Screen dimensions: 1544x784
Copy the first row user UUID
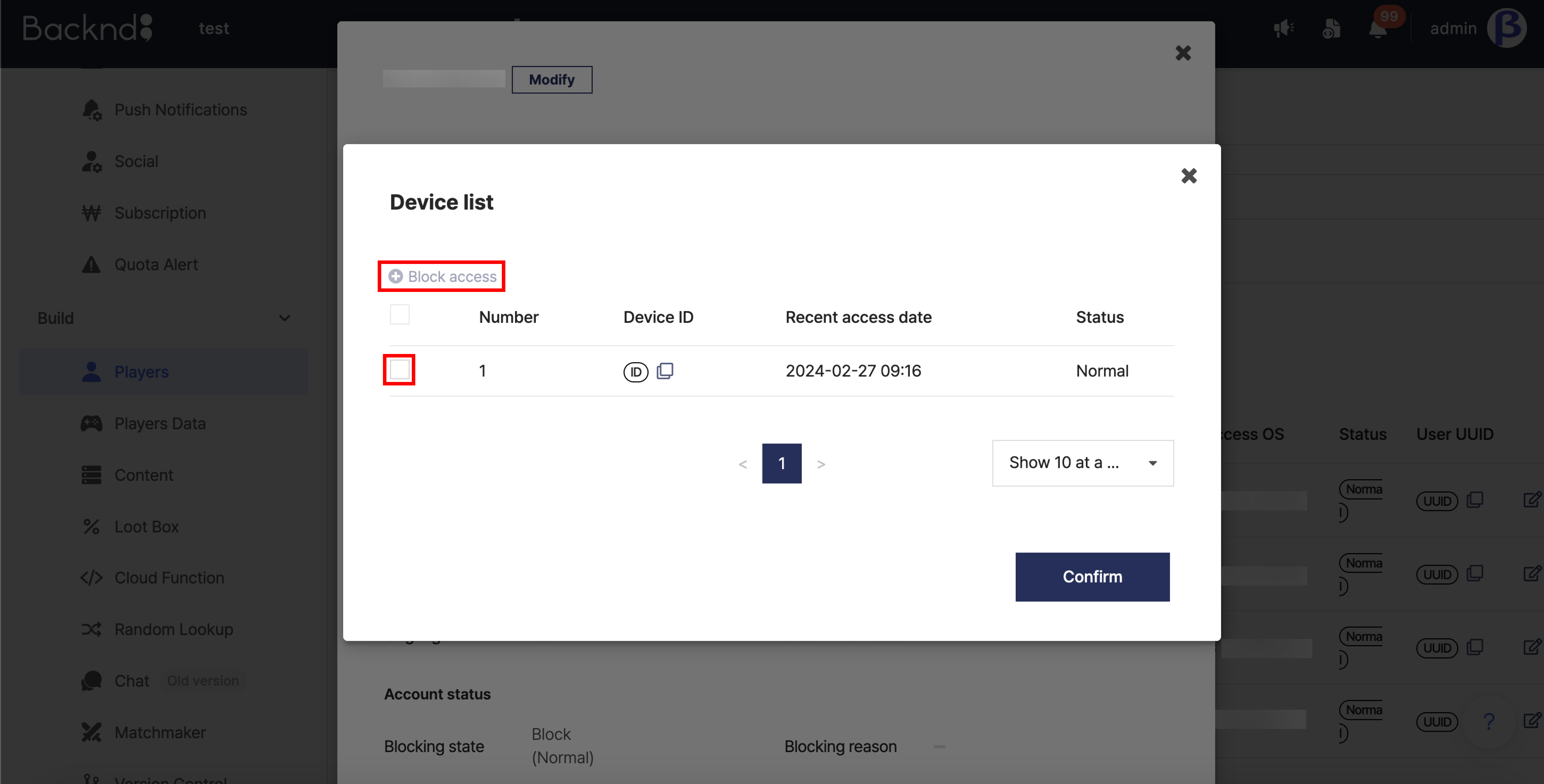(1475, 500)
